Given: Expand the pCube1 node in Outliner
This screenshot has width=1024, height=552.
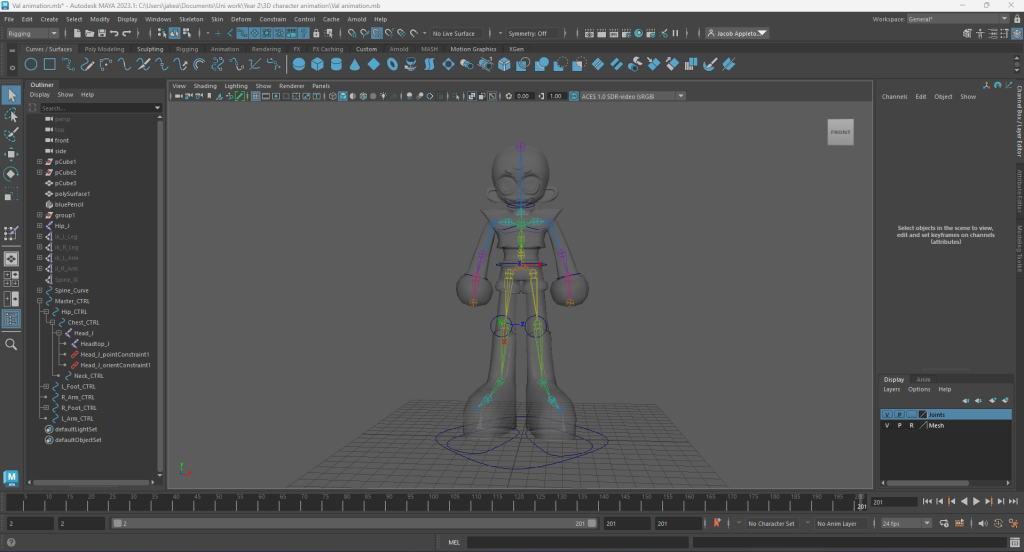Looking at the screenshot, I should (x=39, y=161).
